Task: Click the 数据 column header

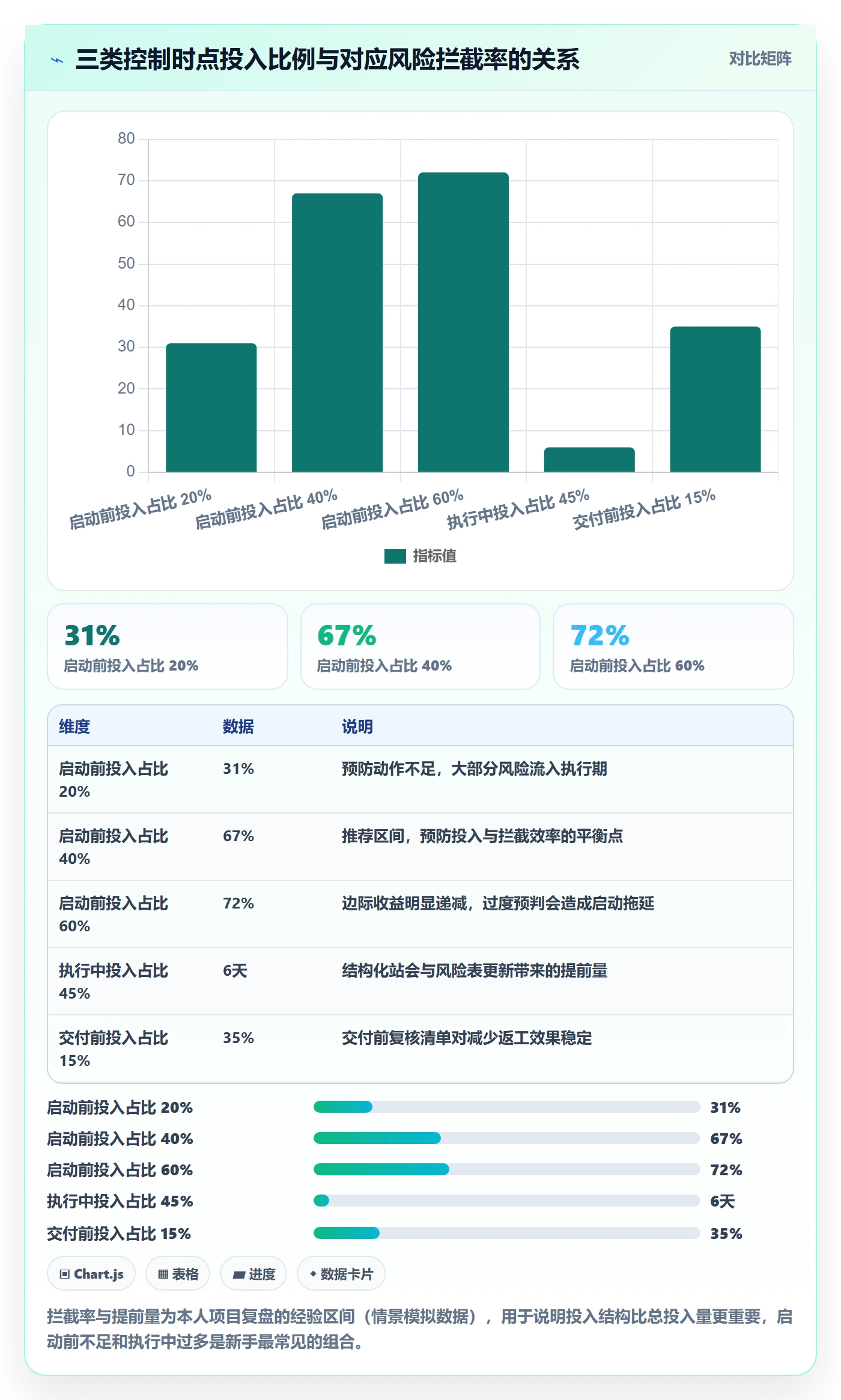Action: [x=238, y=726]
